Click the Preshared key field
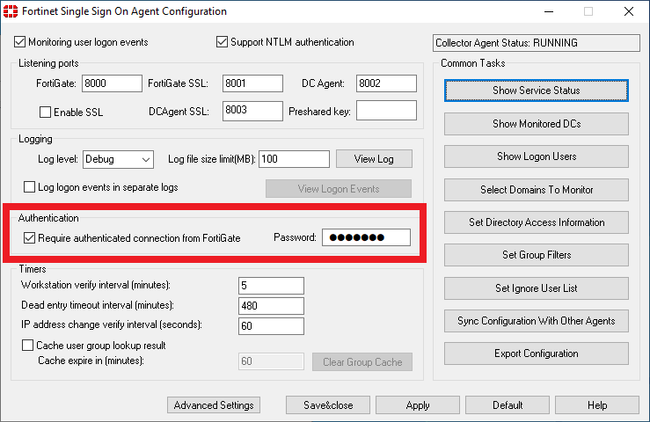Image resolution: width=650 pixels, height=422 pixels. [x=386, y=110]
